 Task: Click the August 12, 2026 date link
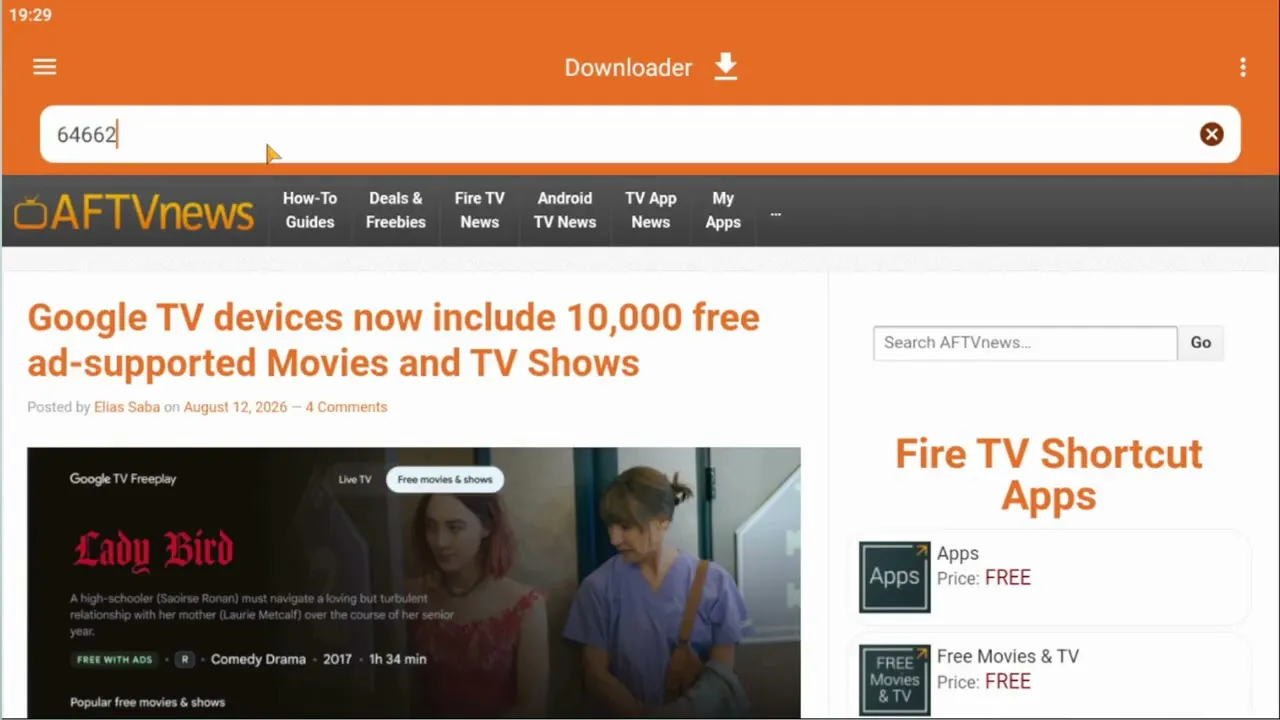point(235,407)
